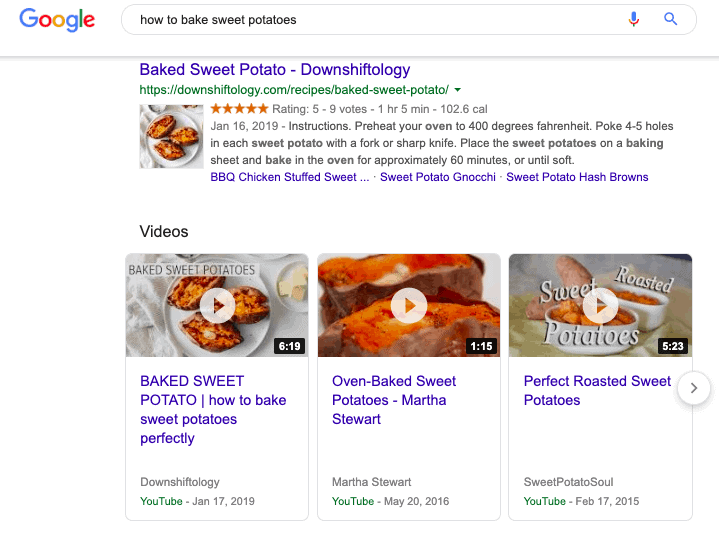The width and height of the screenshot is (719, 541).
Task: Click YouTube - May 20, 2016 source
Action: pyautogui.click(x=390, y=502)
